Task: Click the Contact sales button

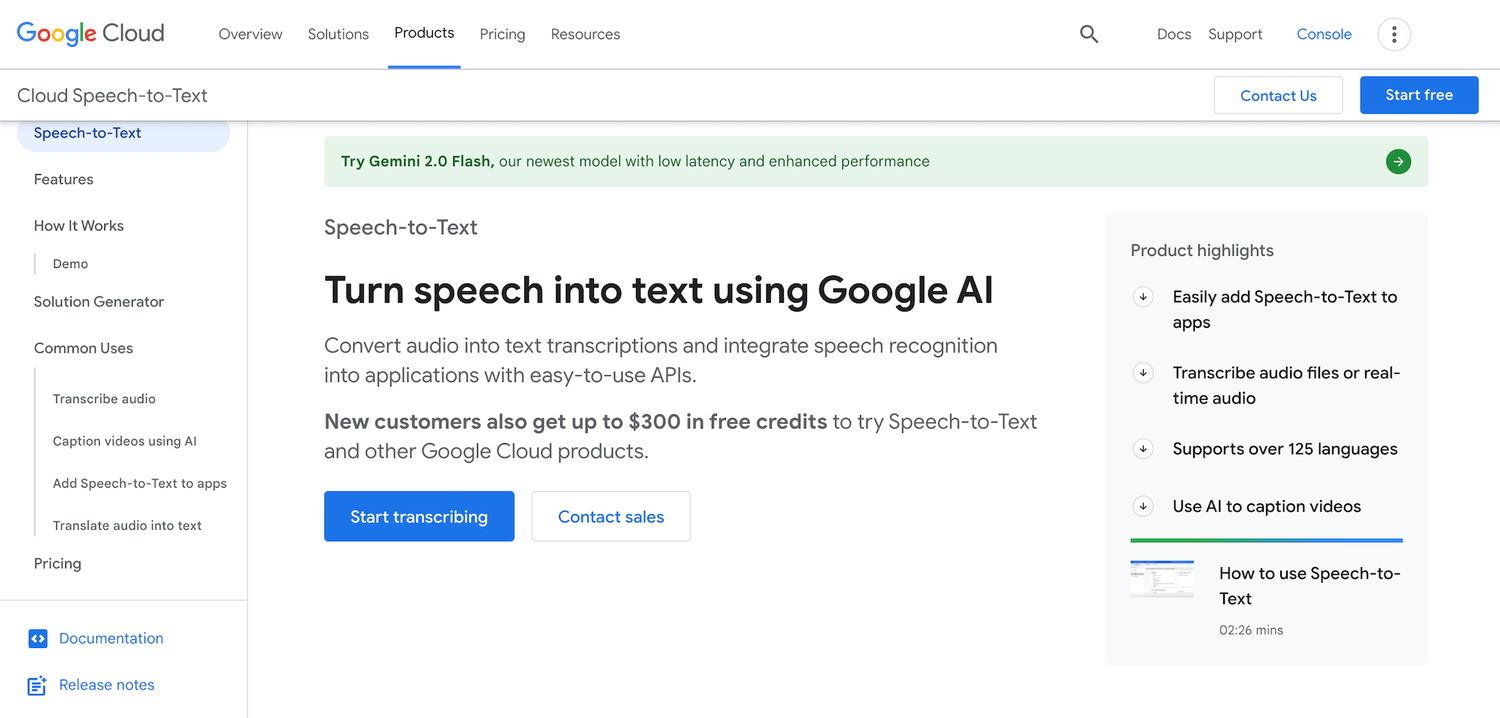Action: [611, 516]
